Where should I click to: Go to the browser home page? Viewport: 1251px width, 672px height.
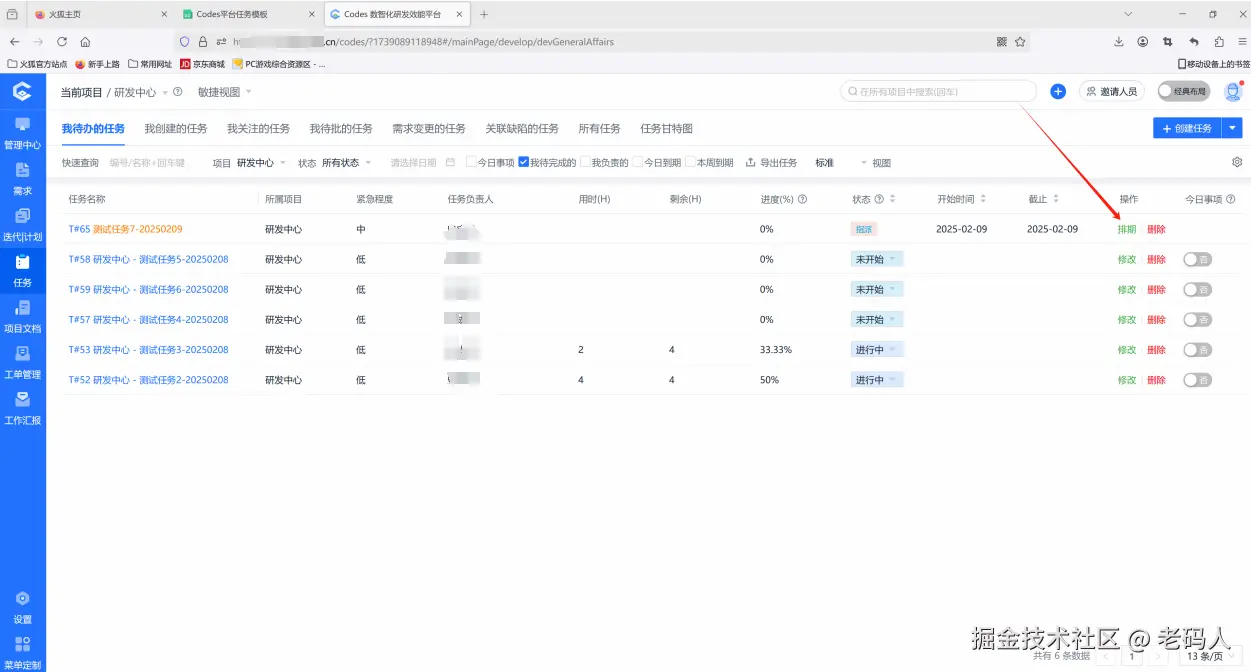click(x=86, y=42)
